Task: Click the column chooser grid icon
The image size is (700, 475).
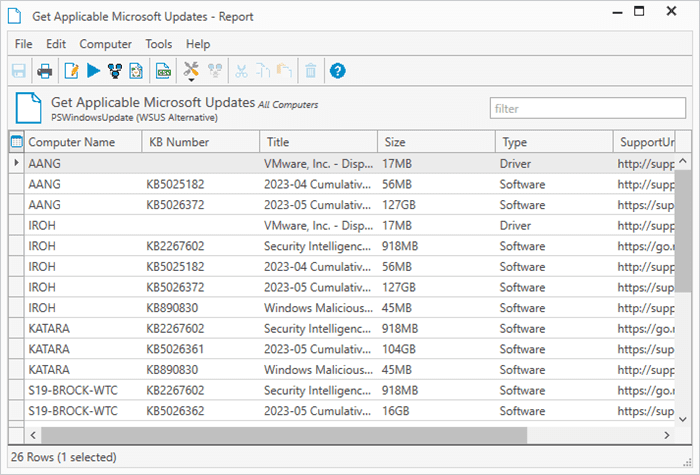Action: [x=16, y=142]
